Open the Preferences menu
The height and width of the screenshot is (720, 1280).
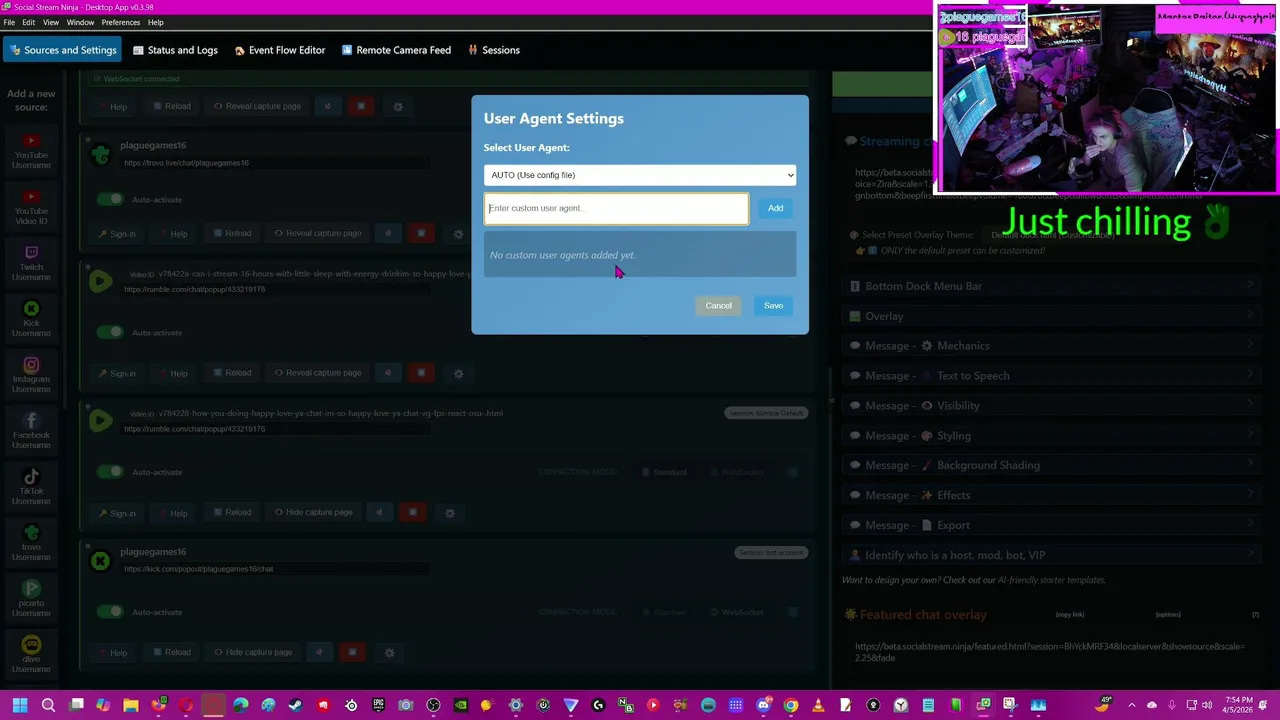120,22
